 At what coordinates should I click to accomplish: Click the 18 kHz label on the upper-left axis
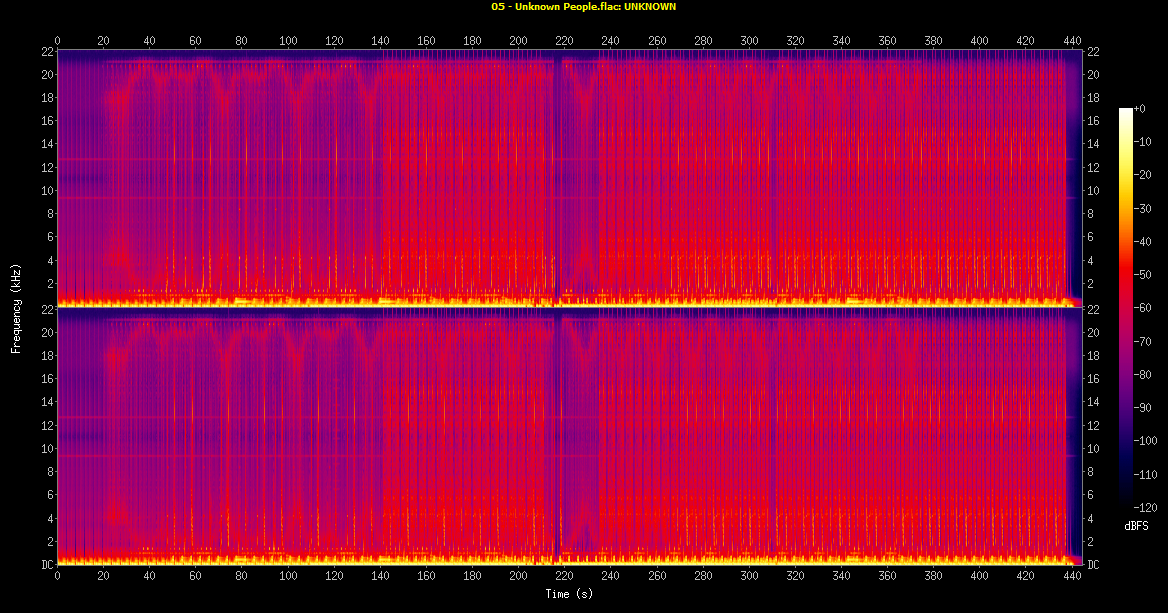click(45, 98)
